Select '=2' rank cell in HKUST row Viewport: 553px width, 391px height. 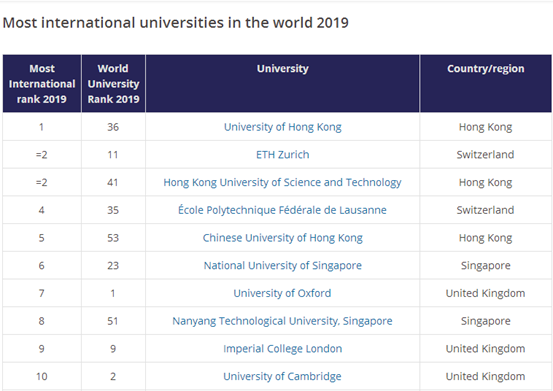(x=42, y=182)
